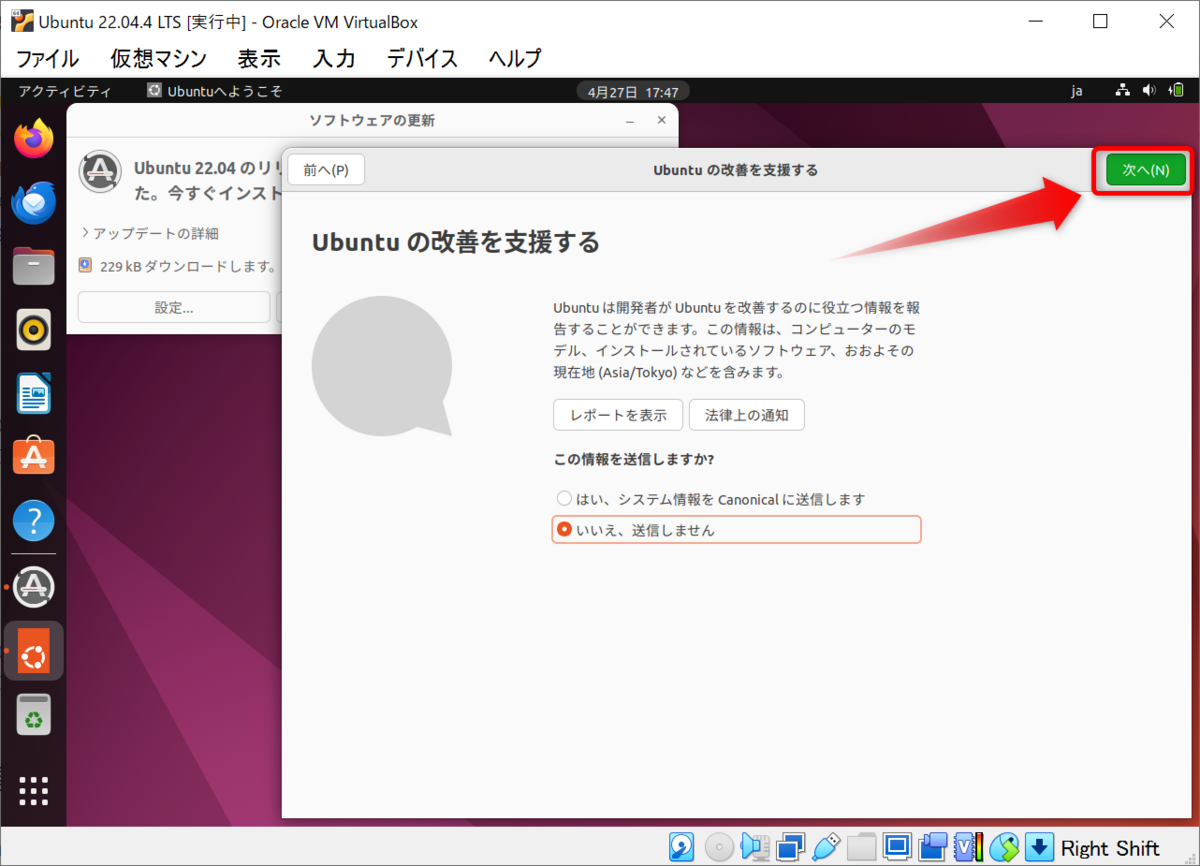This screenshot has height=866, width=1200.
Task: Open the Trash icon in dock
Action: pos(34,714)
